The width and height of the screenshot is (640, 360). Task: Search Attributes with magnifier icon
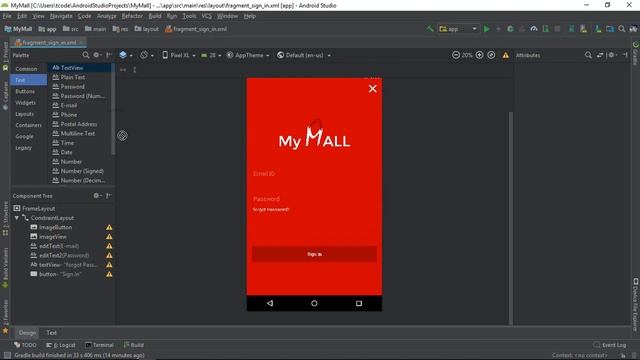(x=588, y=55)
